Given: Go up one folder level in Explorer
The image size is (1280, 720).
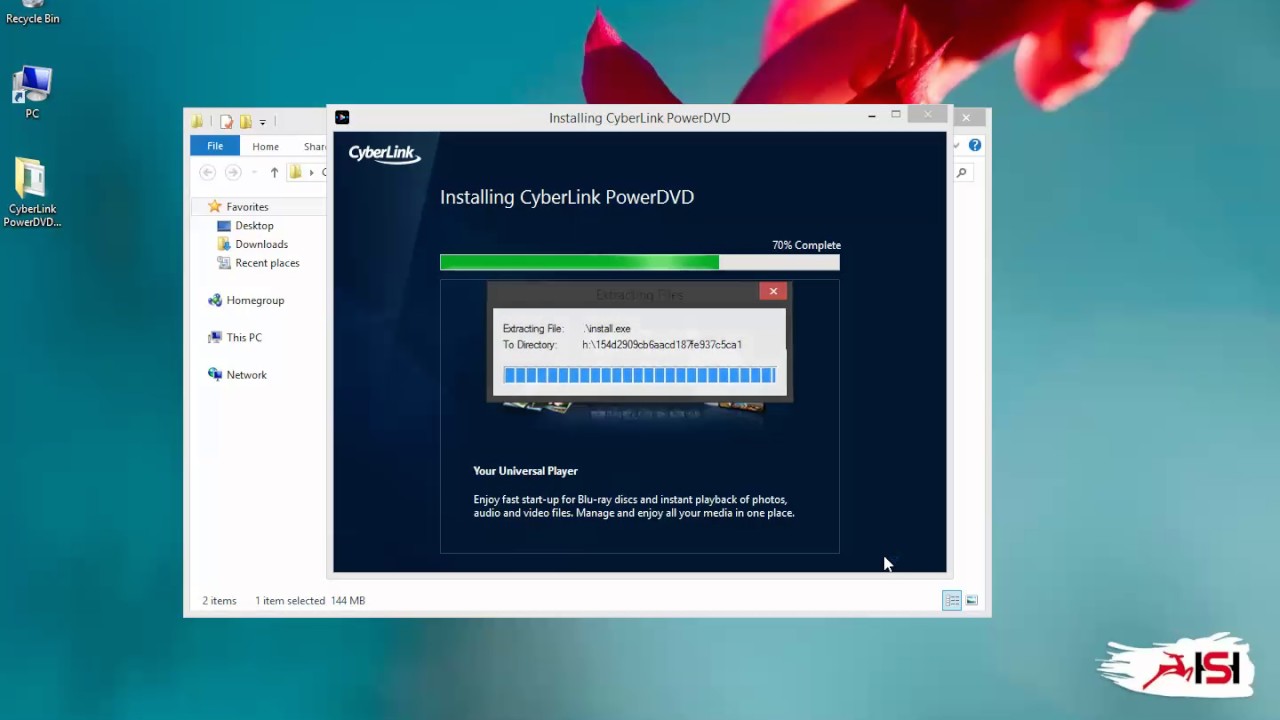Looking at the screenshot, I should click(274, 172).
